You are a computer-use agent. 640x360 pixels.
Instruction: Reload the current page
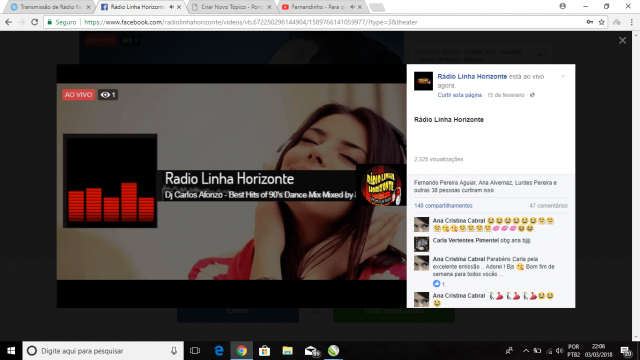coord(35,22)
